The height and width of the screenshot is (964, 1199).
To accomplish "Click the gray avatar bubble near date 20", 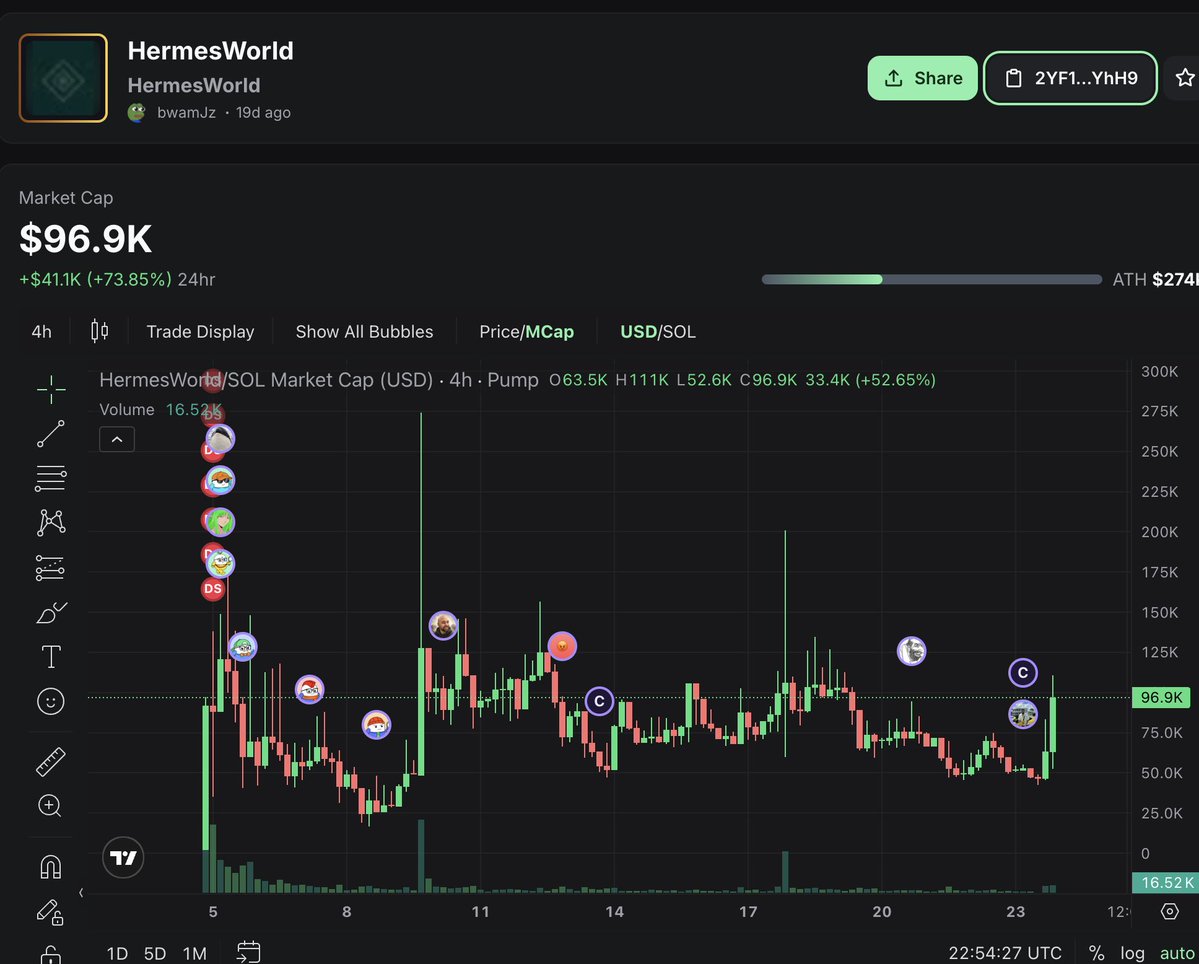I will click(911, 651).
